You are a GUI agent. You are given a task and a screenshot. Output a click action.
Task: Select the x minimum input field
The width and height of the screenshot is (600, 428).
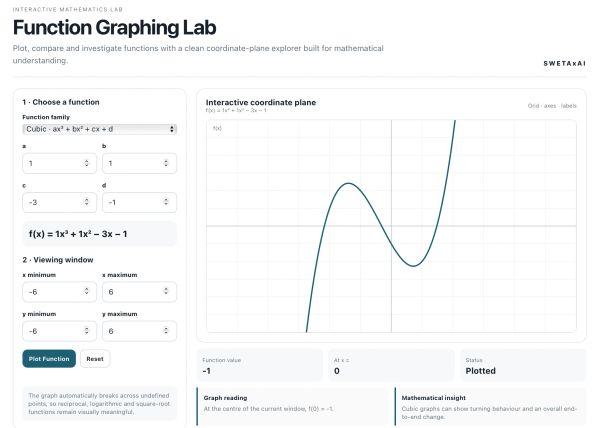tap(59, 291)
